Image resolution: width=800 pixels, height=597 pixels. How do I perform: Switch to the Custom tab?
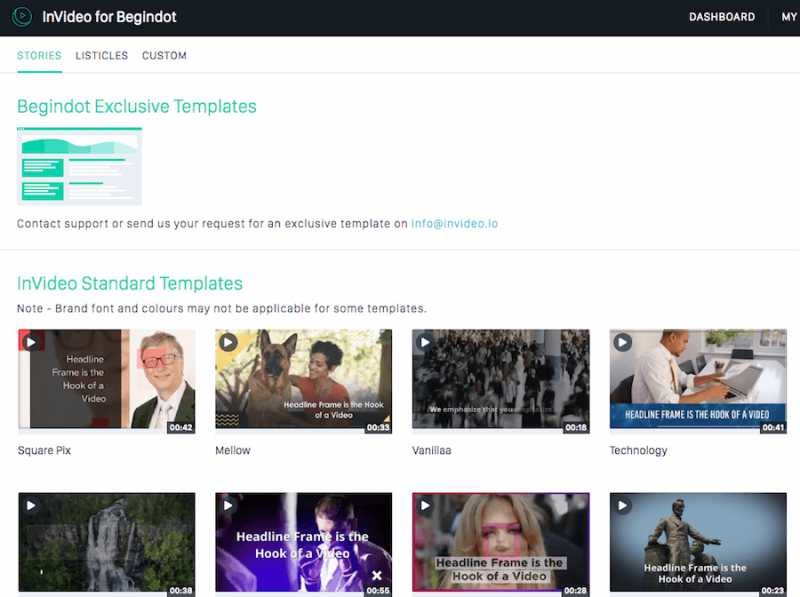click(x=164, y=56)
